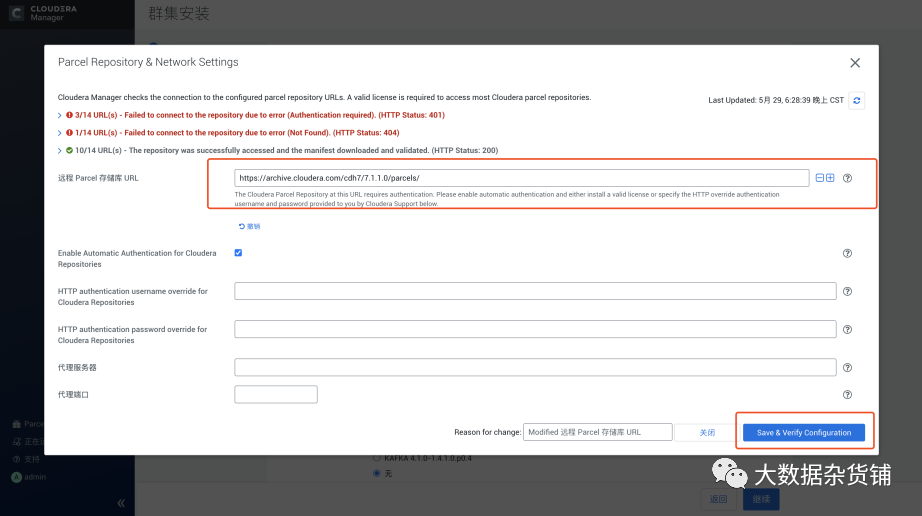The width and height of the screenshot is (922, 516).
Task: Open help for 代理服务器 field
Action: pos(847,368)
